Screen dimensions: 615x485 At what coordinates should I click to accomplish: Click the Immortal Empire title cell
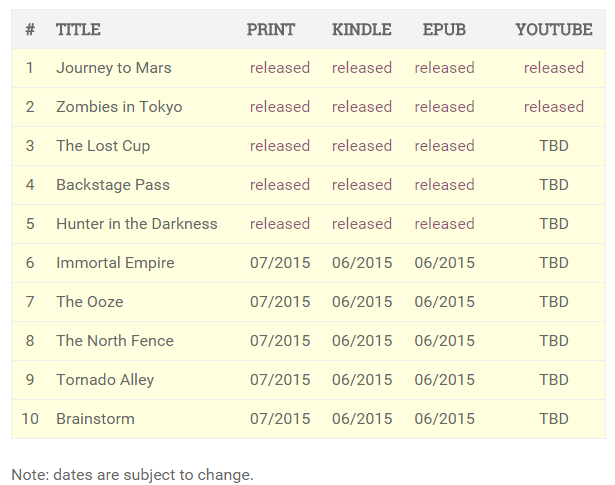(115, 263)
